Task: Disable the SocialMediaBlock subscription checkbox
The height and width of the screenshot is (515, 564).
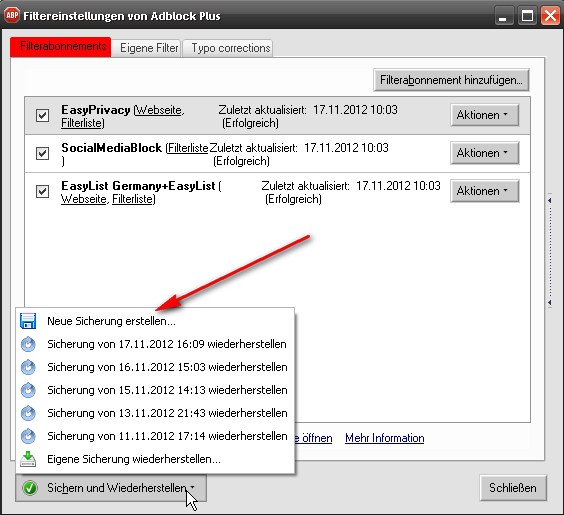Action: click(x=42, y=153)
